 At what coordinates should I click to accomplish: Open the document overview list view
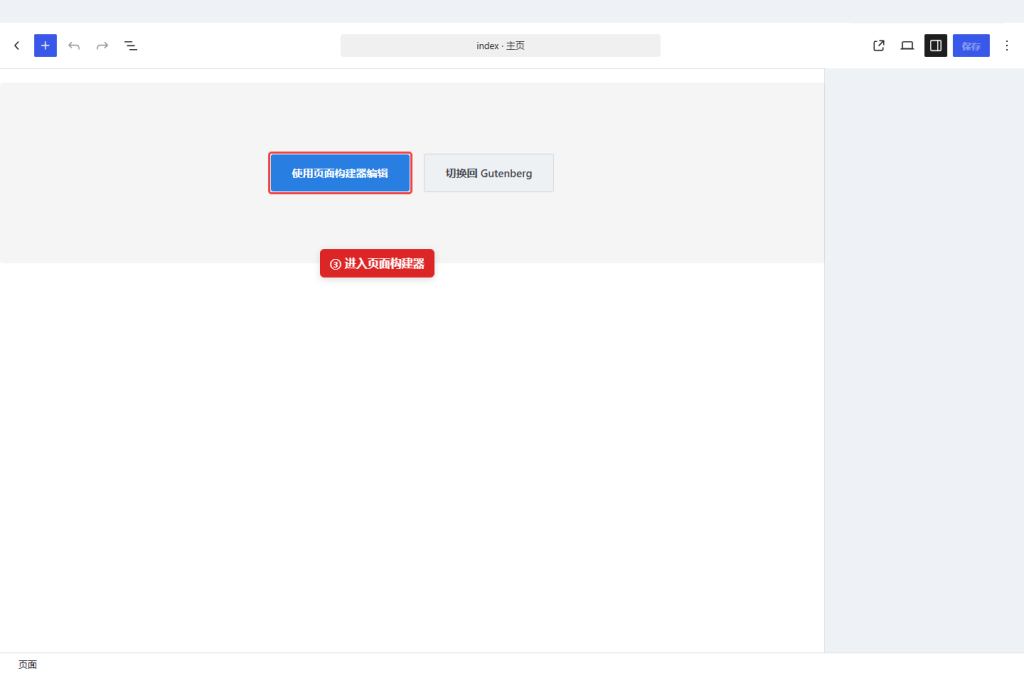point(131,46)
